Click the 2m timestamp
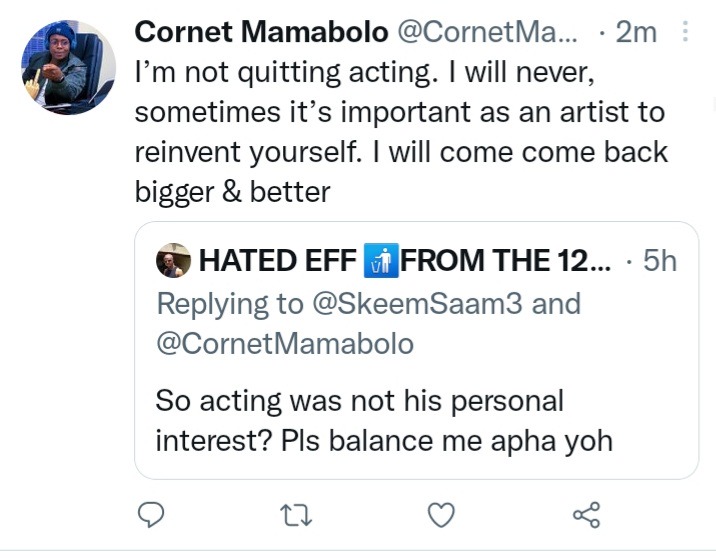The height and width of the screenshot is (558, 716). (636, 32)
